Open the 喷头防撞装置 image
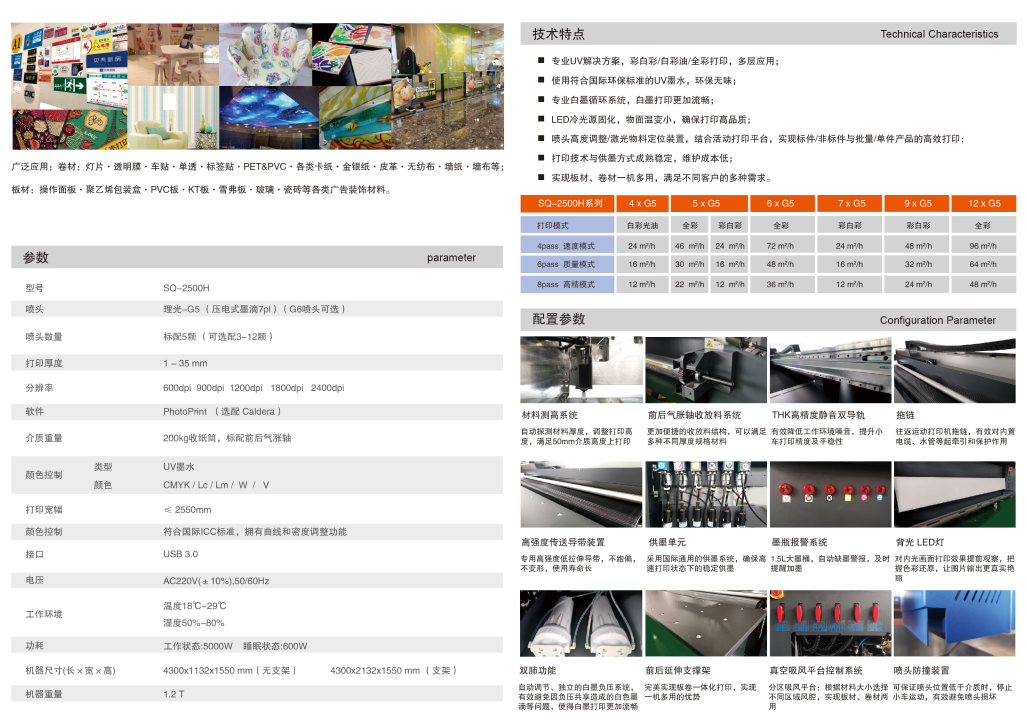The image size is (1027, 722). [x=954, y=625]
